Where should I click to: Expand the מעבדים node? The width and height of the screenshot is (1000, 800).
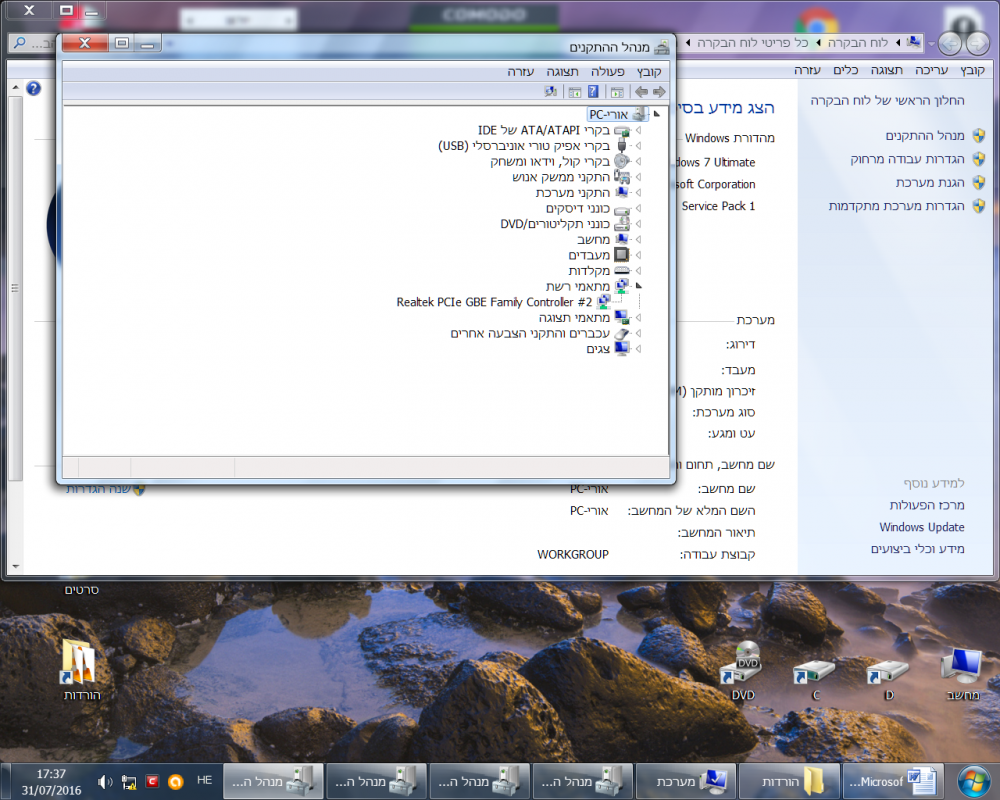(x=638, y=255)
